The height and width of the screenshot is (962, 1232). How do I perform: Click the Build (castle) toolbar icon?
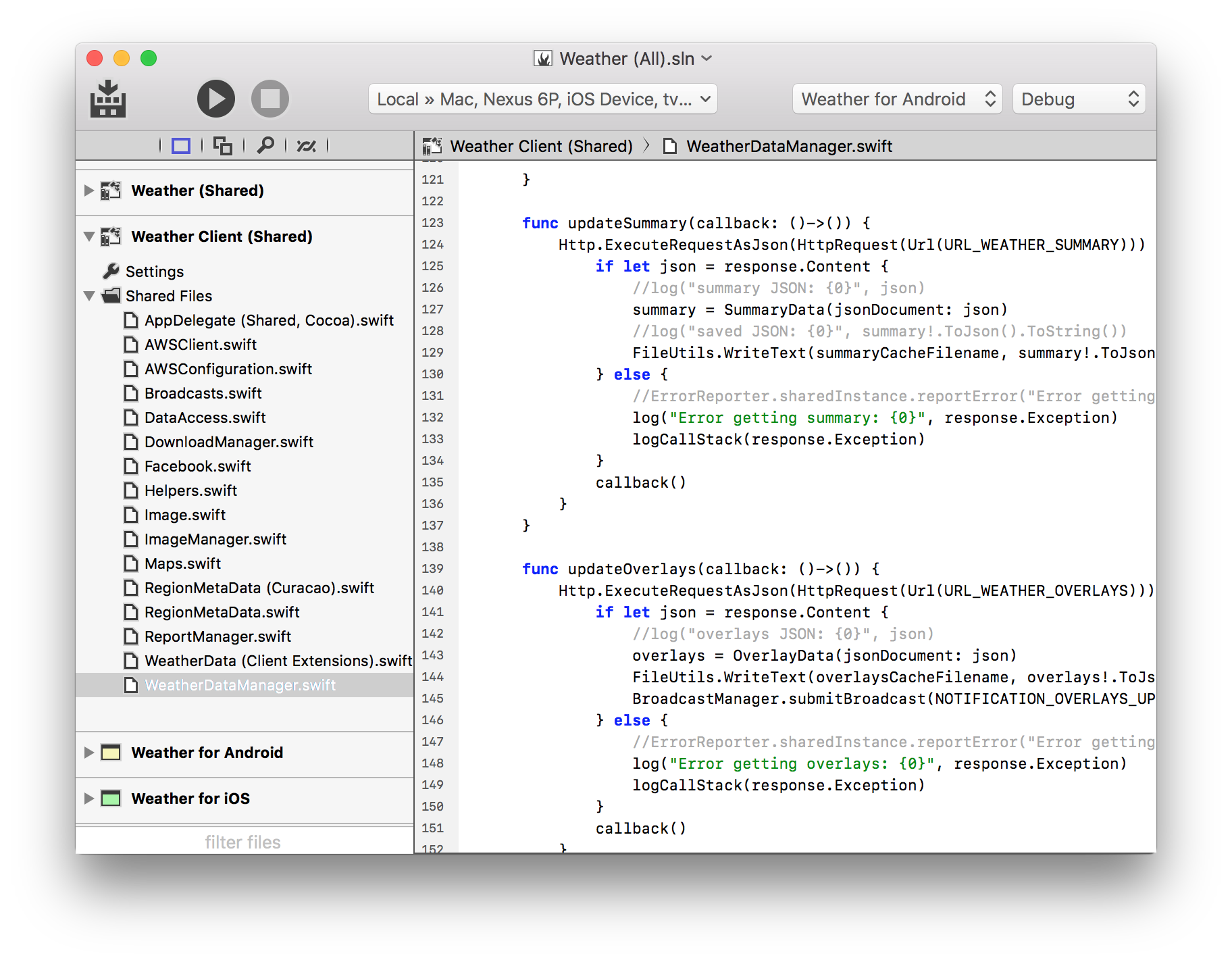[x=108, y=99]
